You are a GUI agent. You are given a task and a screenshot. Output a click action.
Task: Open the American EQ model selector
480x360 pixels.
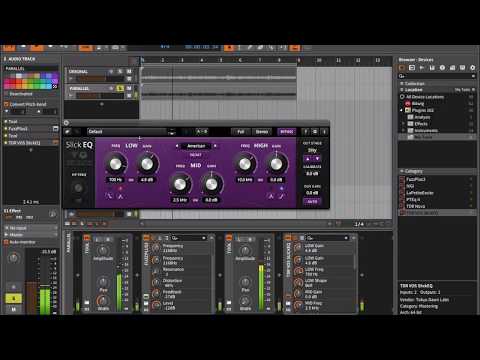pyautogui.click(x=196, y=146)
